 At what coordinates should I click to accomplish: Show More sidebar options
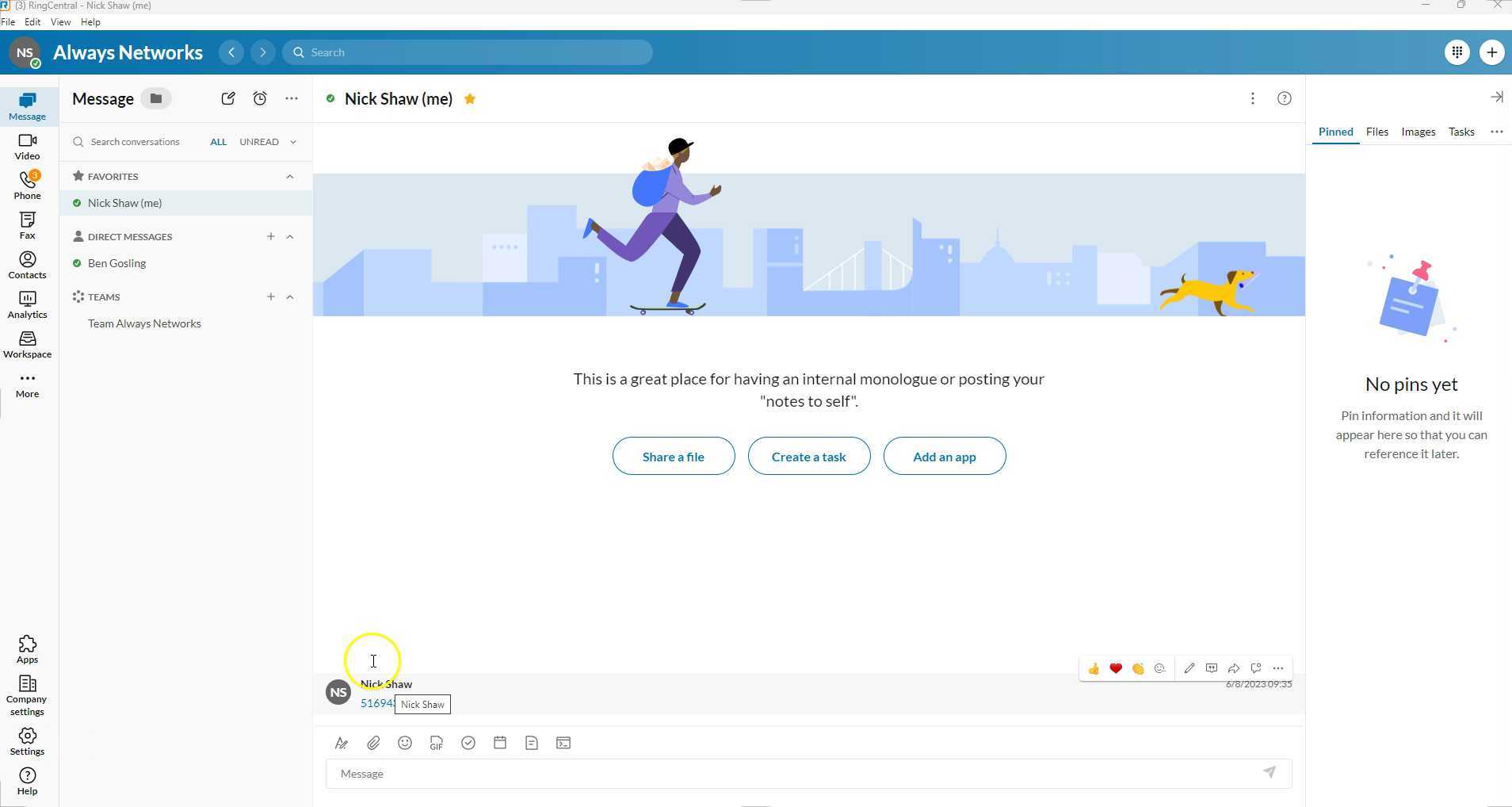click(27, 384)
